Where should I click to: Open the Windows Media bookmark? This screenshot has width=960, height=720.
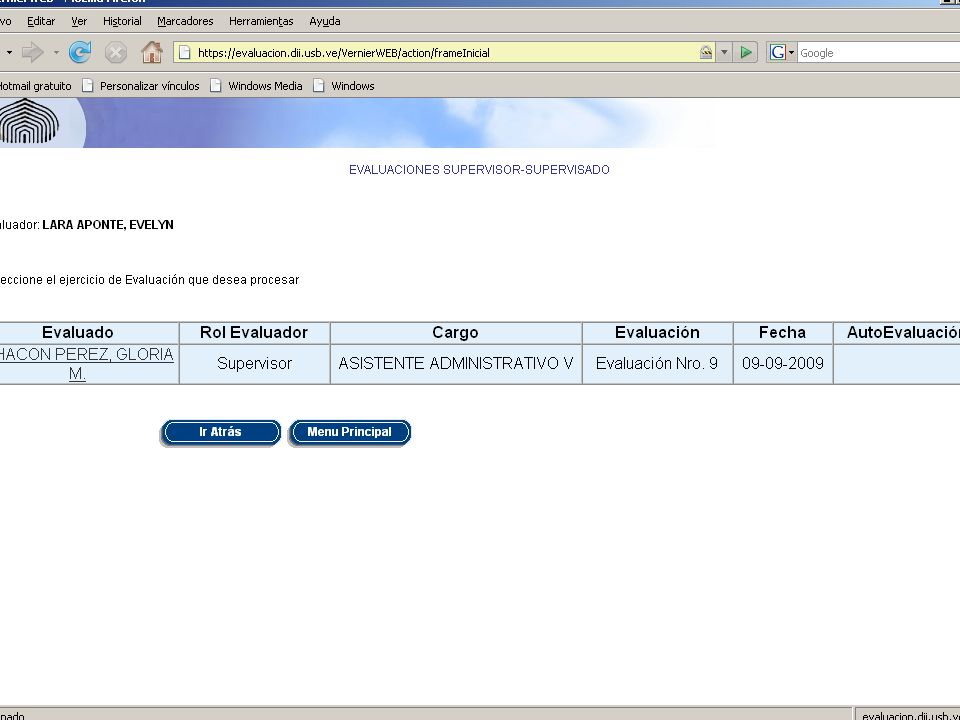(x=257, y=86)
